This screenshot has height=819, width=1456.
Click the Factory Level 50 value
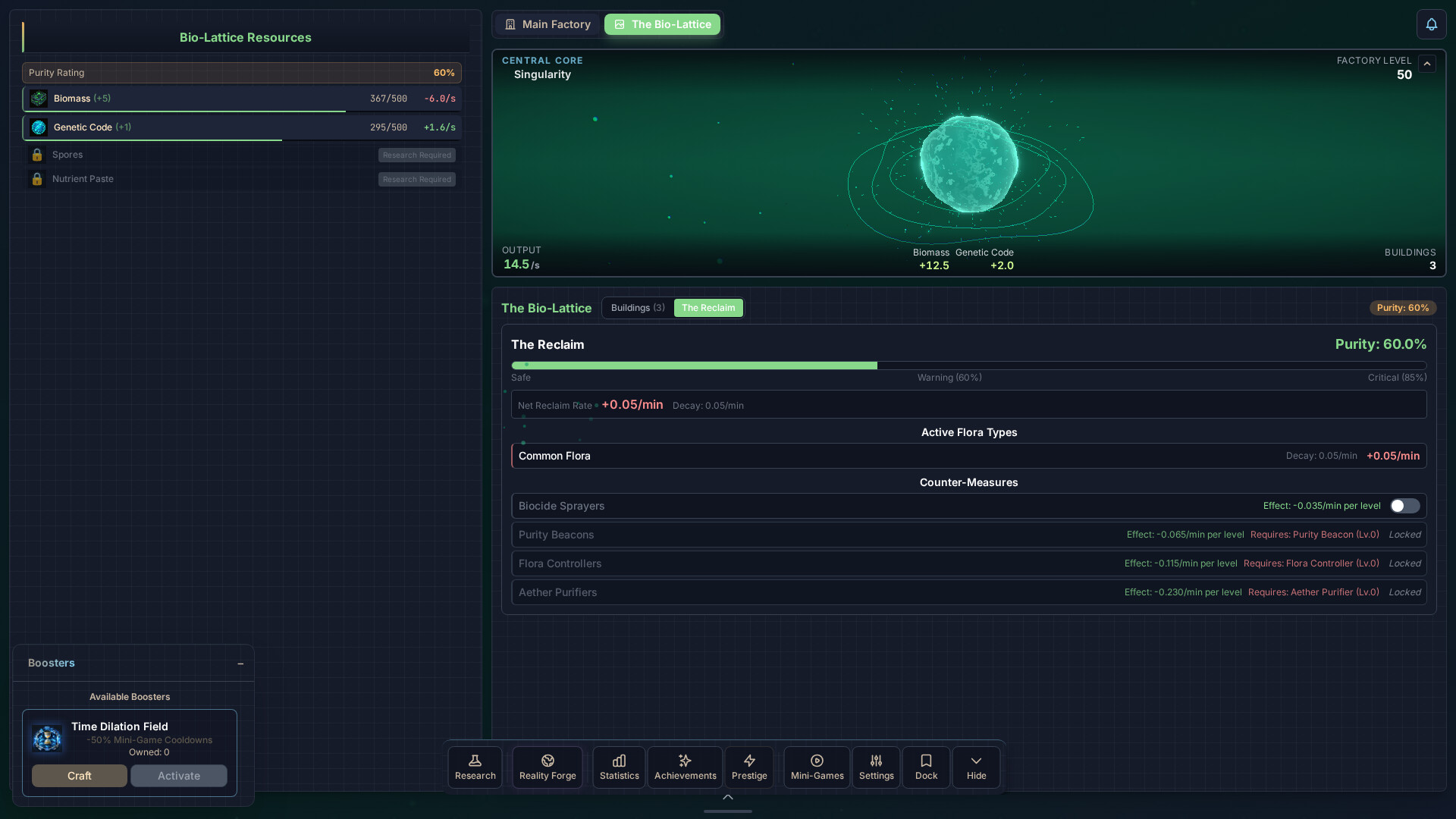click(1404, 74)
